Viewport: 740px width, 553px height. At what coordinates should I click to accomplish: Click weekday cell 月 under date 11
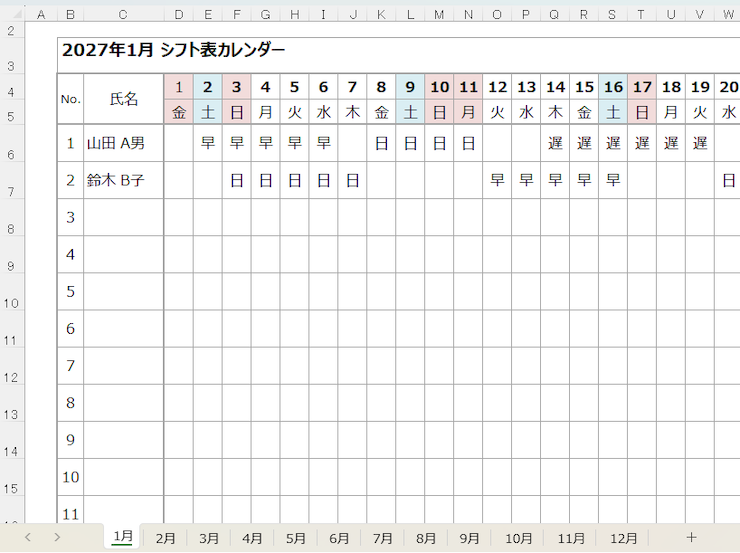click(468, 112)
